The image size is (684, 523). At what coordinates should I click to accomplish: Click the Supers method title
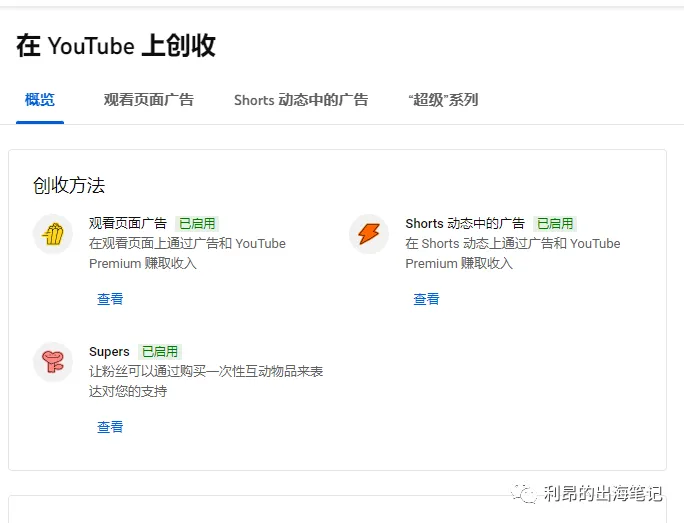[109, 352]
